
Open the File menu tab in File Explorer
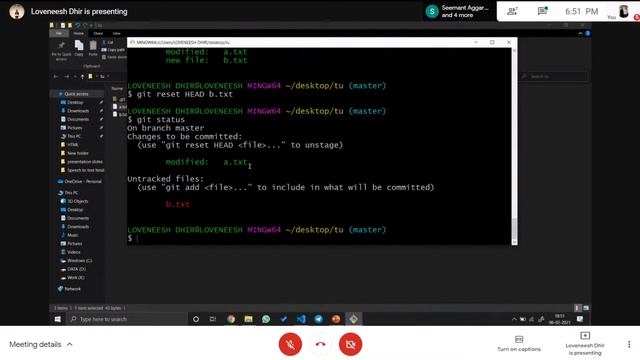(x=59, y=33)
